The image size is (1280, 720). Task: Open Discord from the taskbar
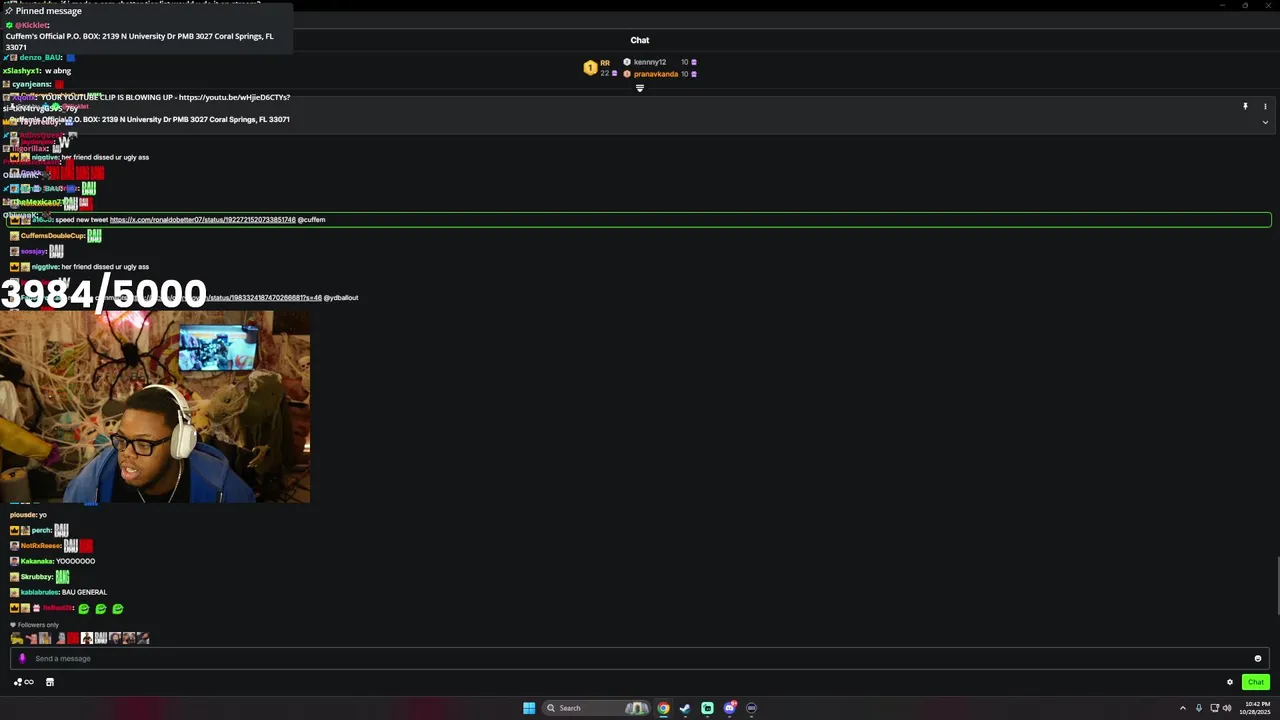click(729, 708)
